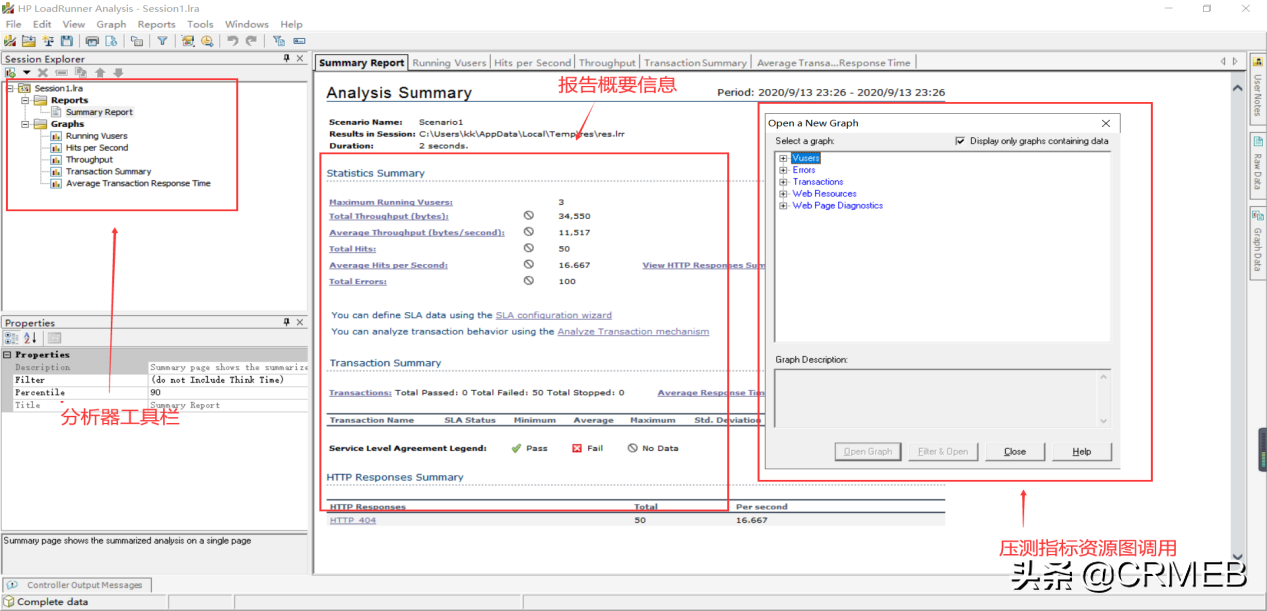The height and width of the screenshot is (611, 1267).
Task: Collapse the Properties section header
Action: (x=8, y=355)
